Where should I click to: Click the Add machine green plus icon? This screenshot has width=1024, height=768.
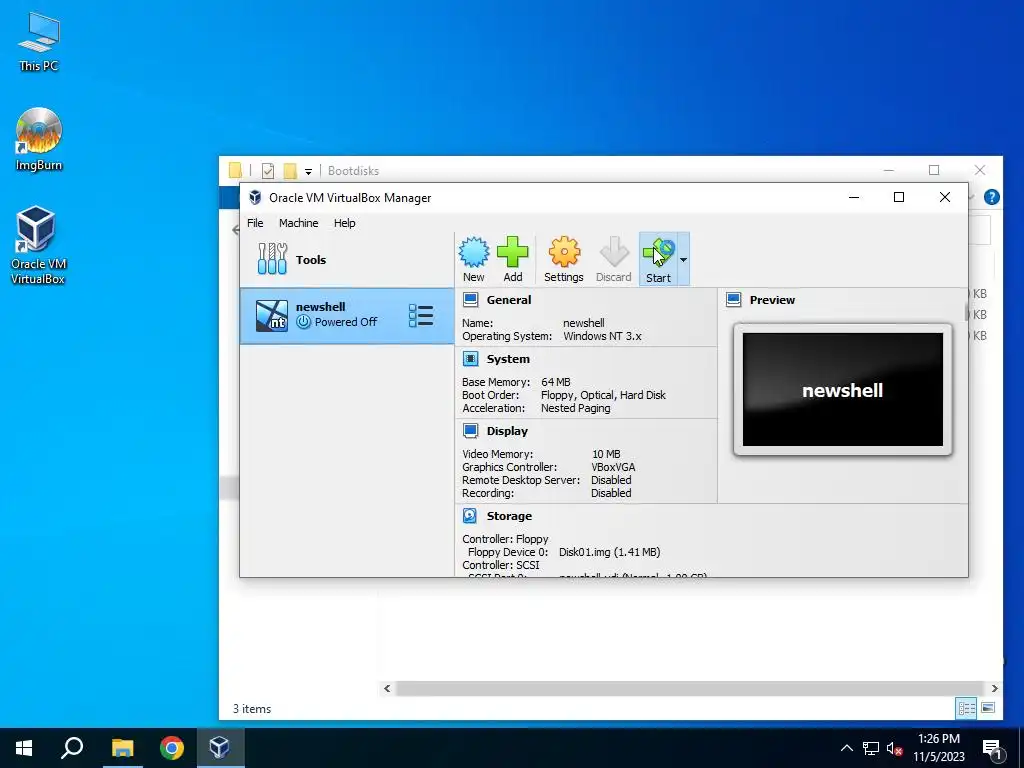pos(513,259)
